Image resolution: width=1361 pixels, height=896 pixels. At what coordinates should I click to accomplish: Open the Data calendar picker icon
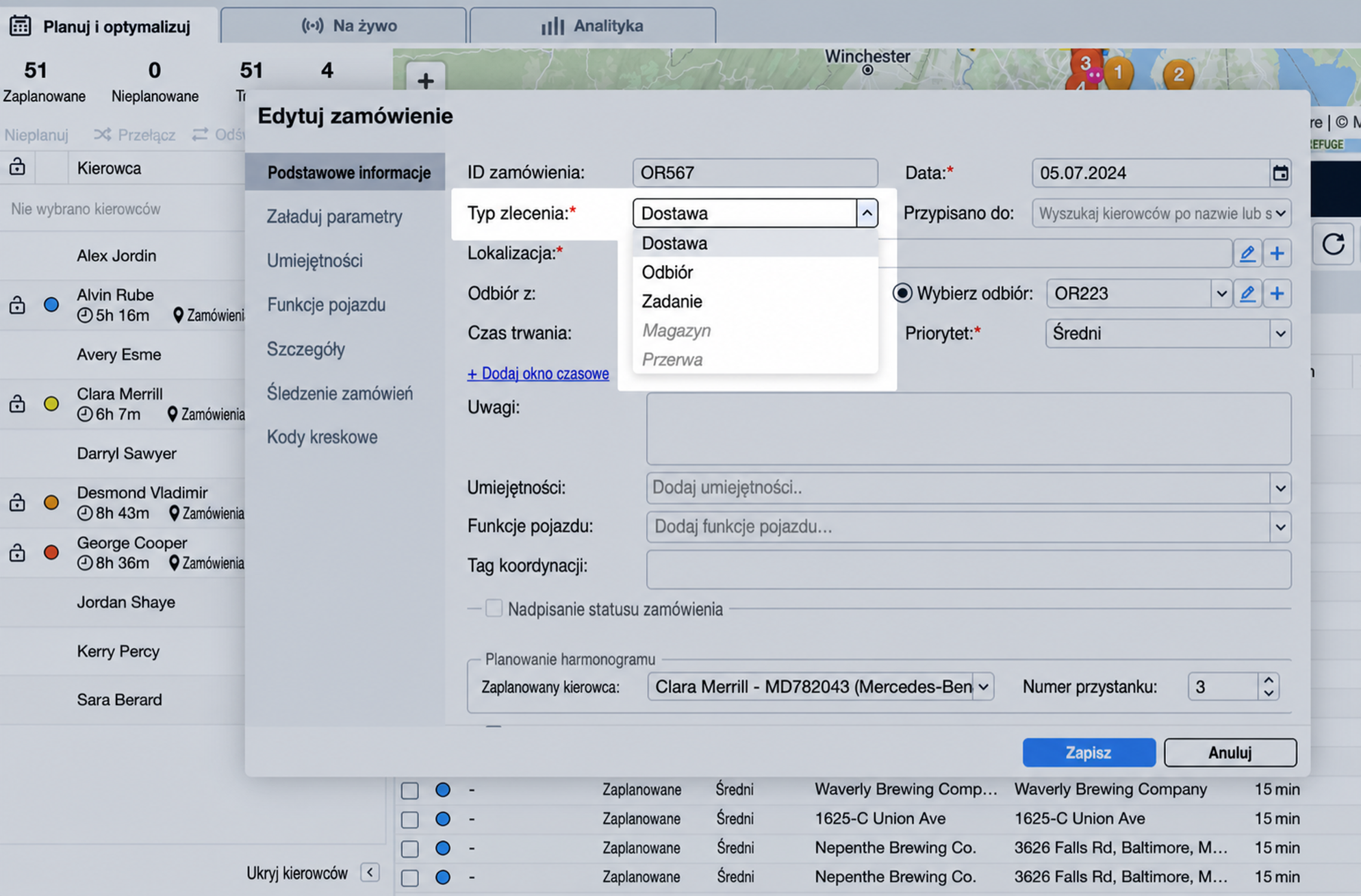coord(1280,173)
